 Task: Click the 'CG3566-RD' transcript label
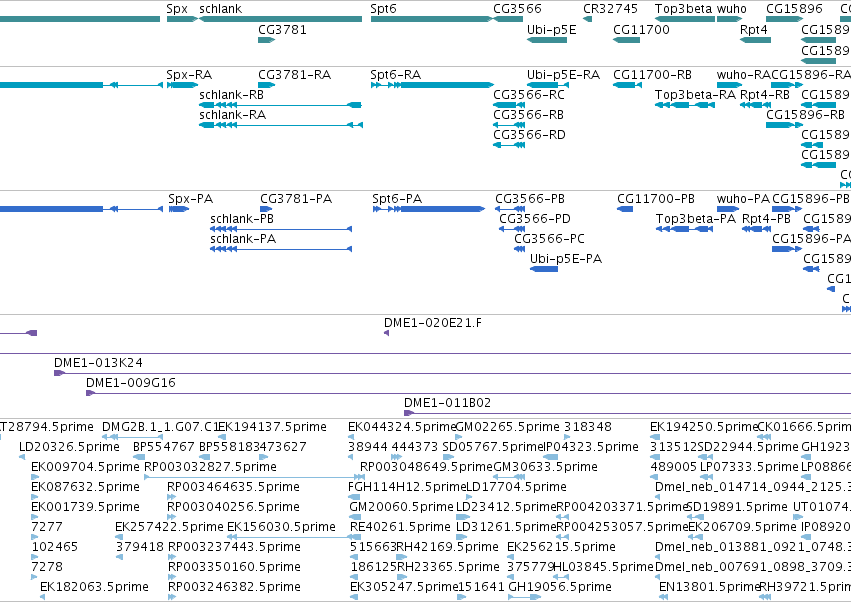(529, 135)
